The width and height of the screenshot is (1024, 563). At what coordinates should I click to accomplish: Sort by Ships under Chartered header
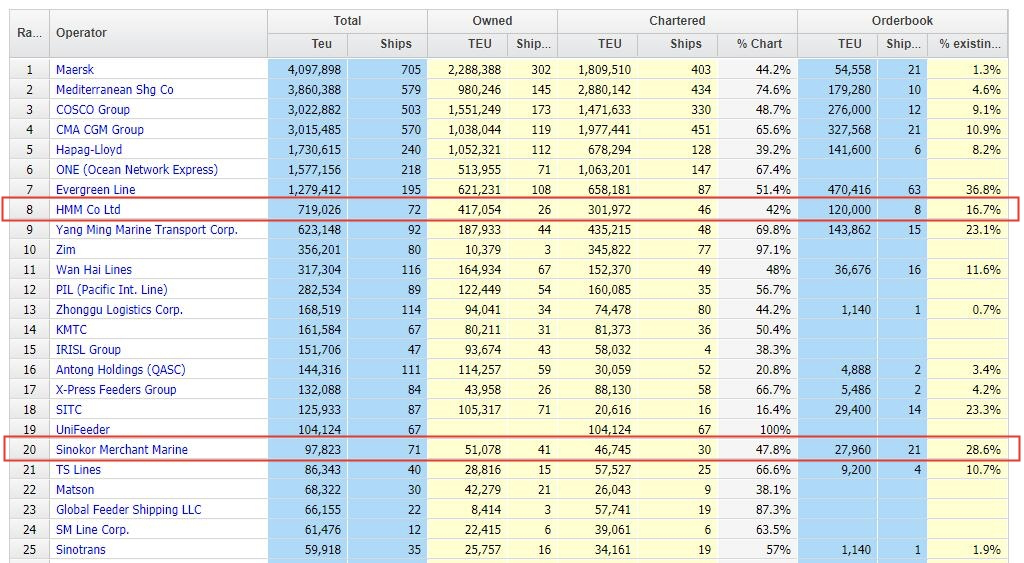(x=685, y=44)
